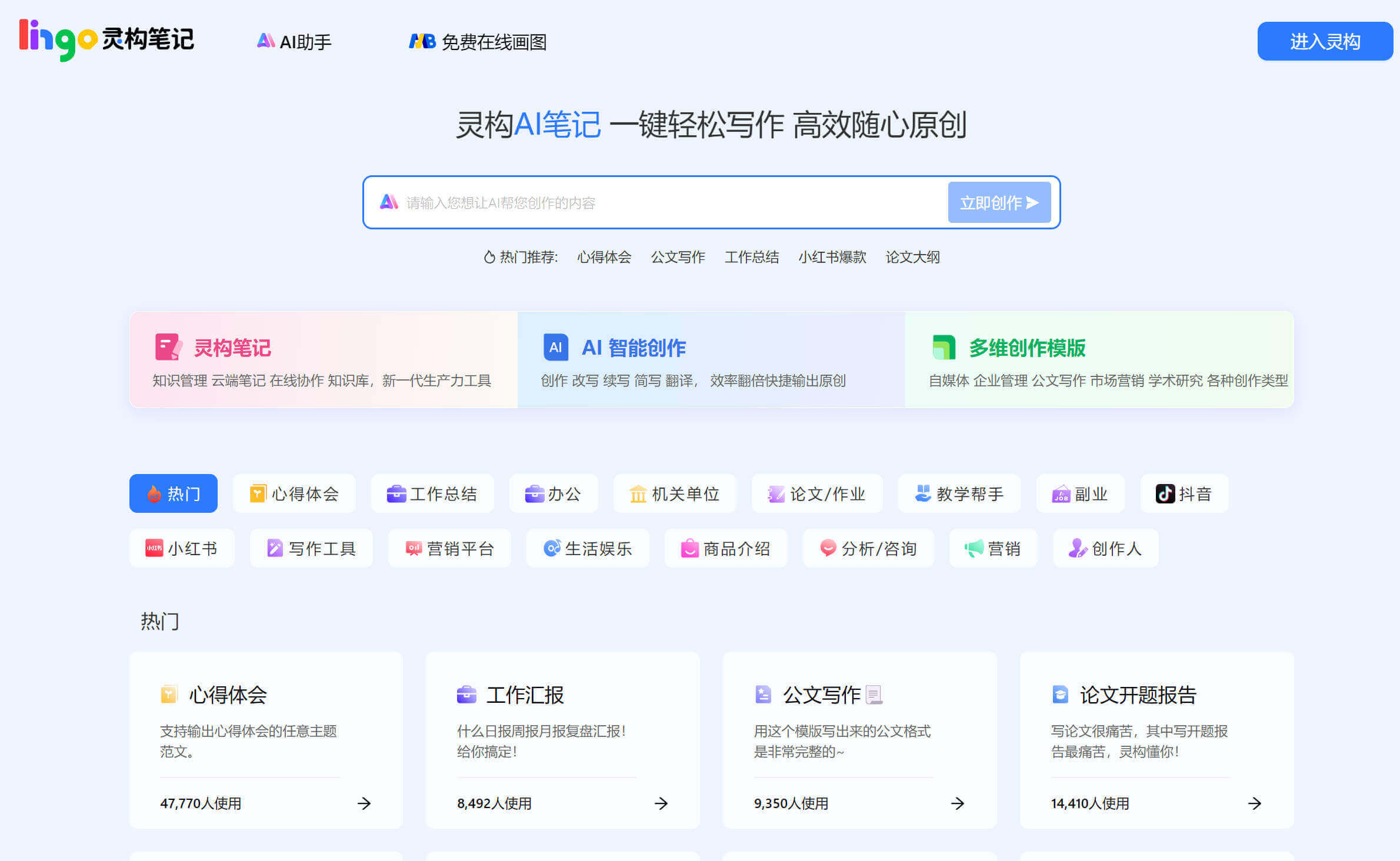Open 免费在线画图 from the top bar
The image size is (1400, 861).
pos(478,42)
